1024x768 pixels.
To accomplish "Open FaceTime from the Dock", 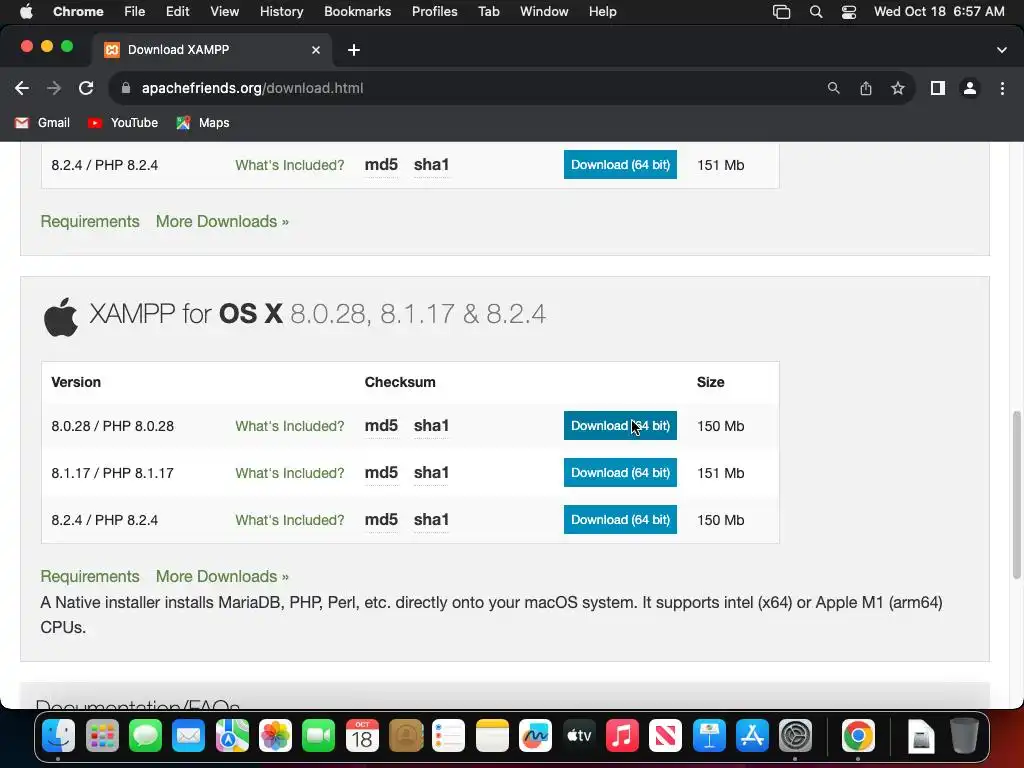I will 319,736.
